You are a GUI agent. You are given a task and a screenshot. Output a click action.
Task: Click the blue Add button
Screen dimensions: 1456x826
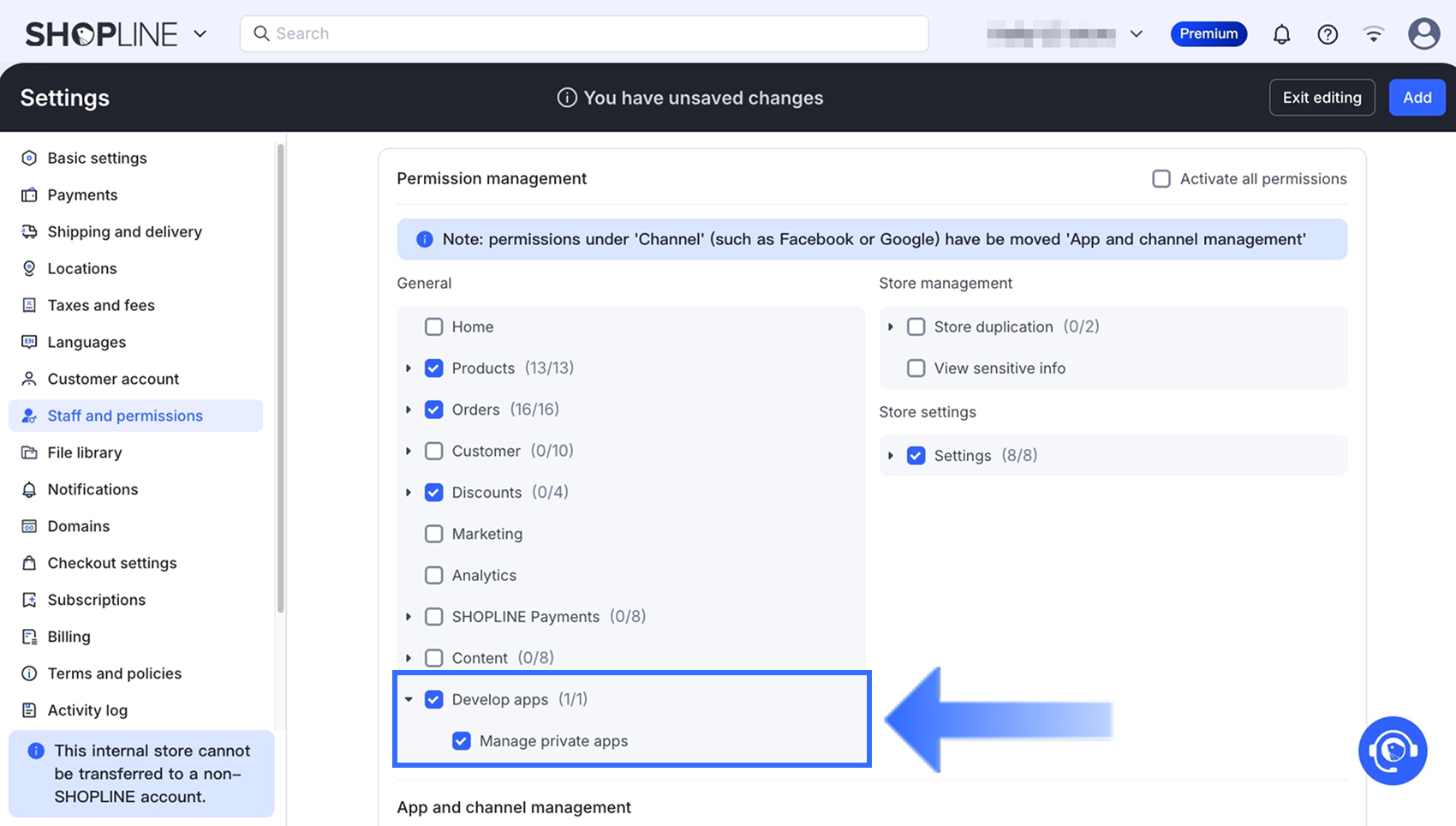(1417, 98)
